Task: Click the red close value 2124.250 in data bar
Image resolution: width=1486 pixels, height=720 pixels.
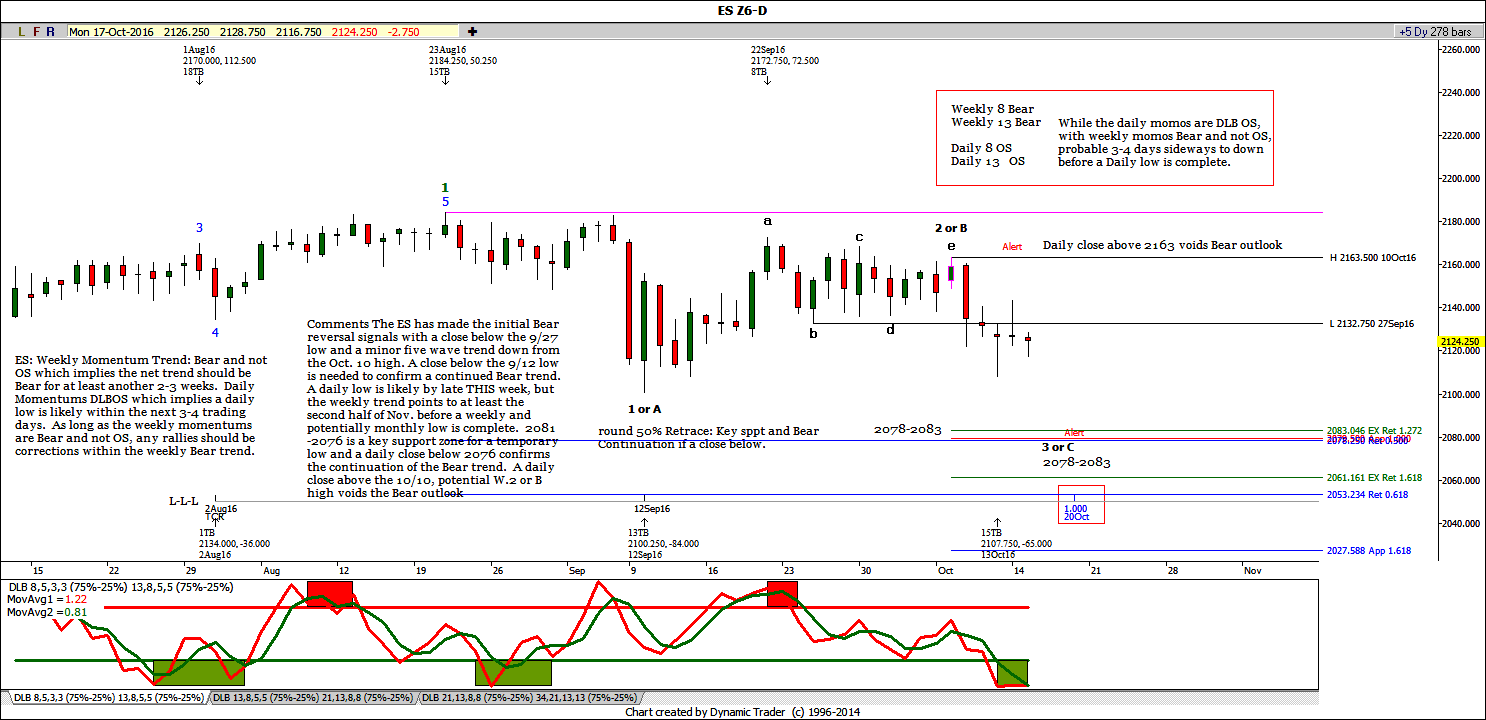Action: [354, 32]
